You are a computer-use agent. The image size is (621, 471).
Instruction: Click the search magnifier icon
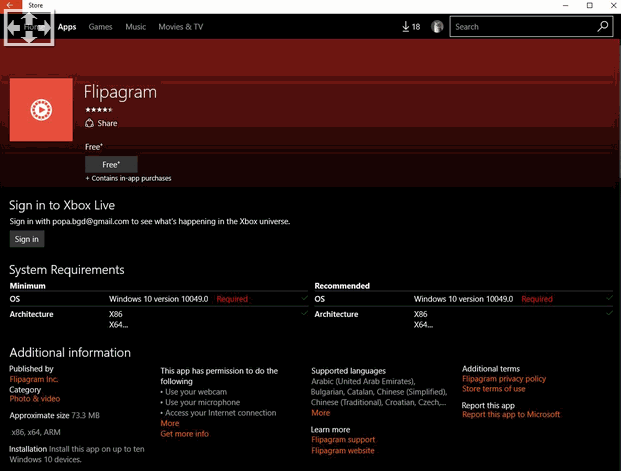coord(602,27)
